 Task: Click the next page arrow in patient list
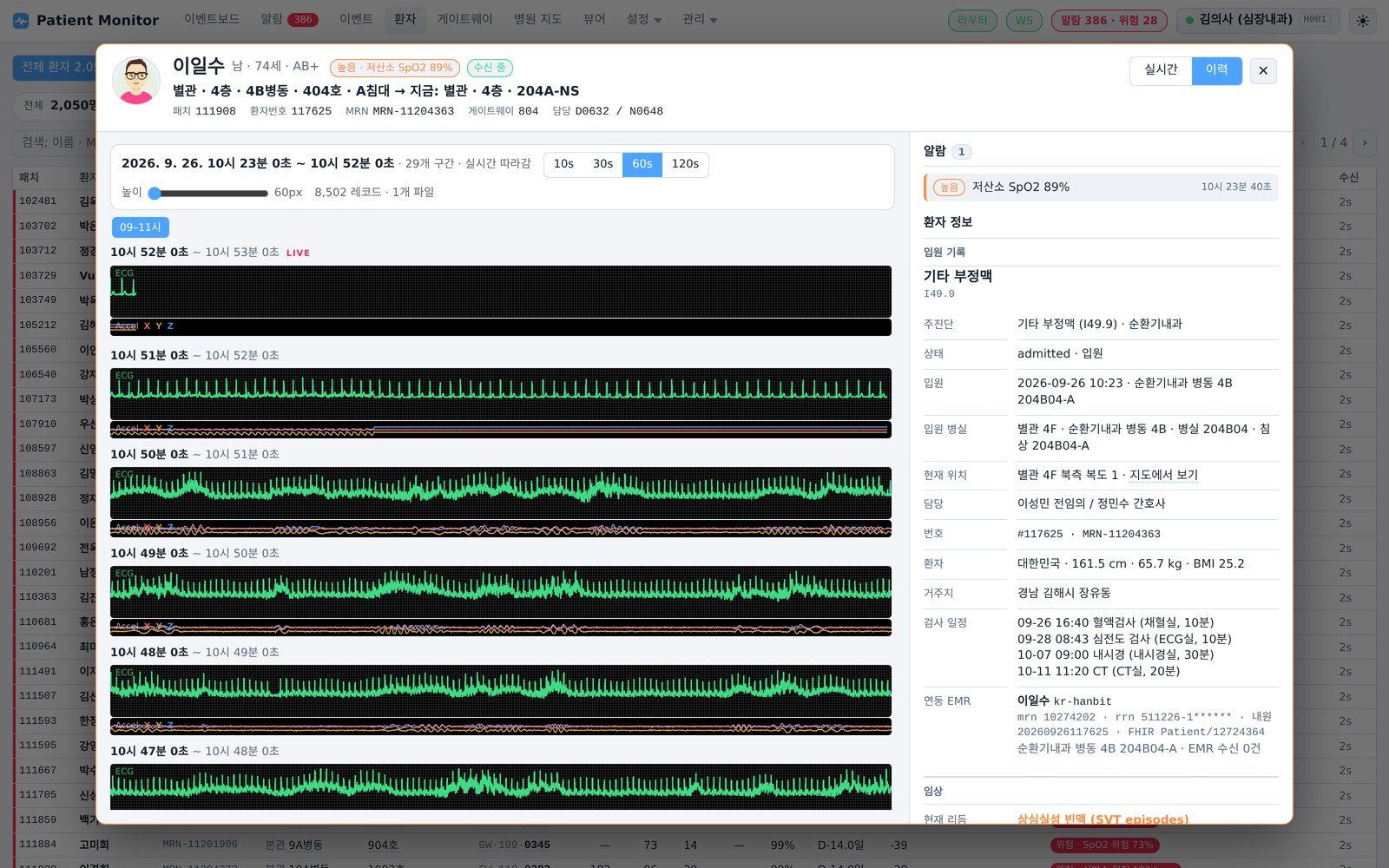click(1365, 143)
